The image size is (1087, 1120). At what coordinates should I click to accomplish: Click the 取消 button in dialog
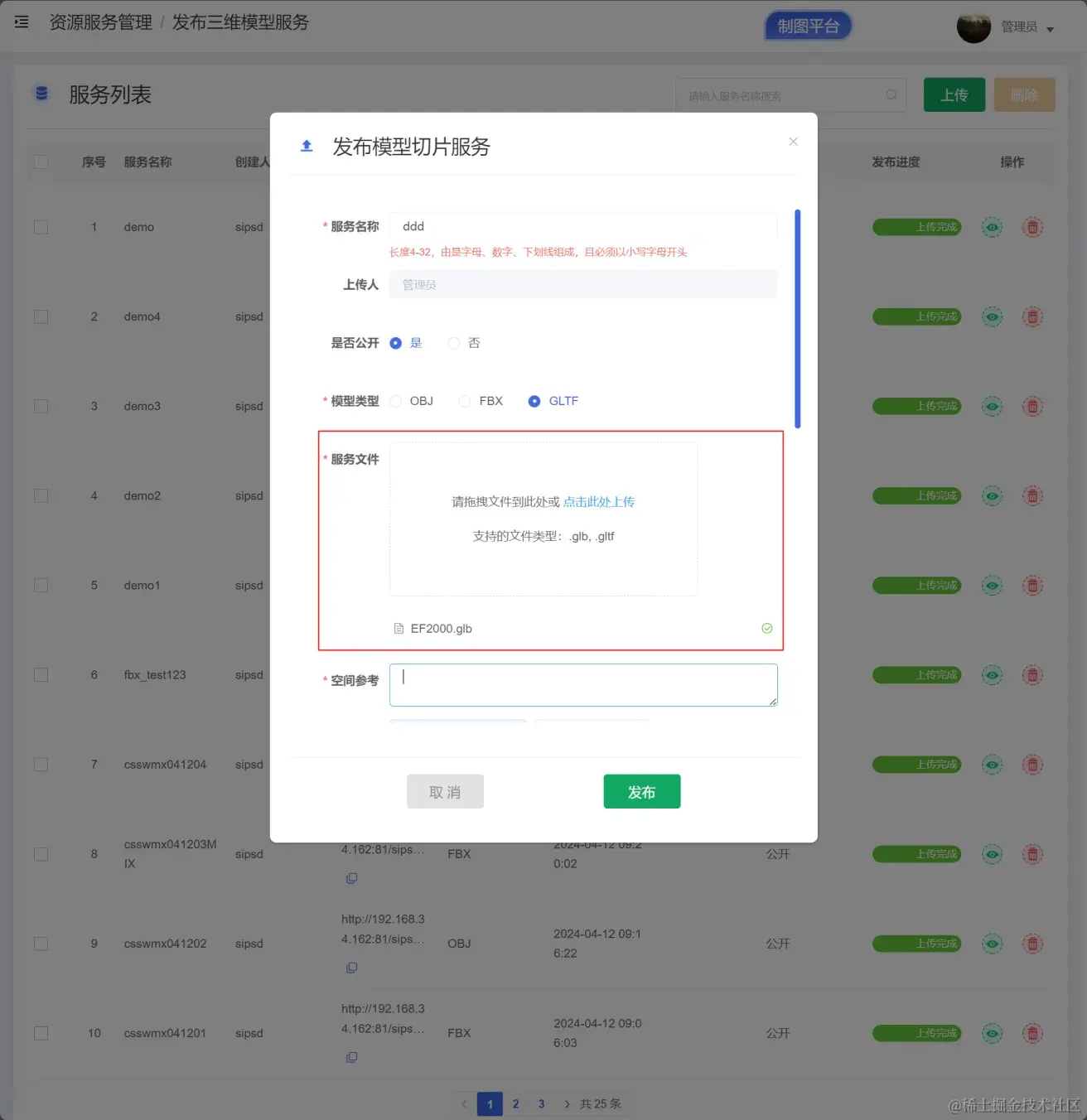coord(445,792)
